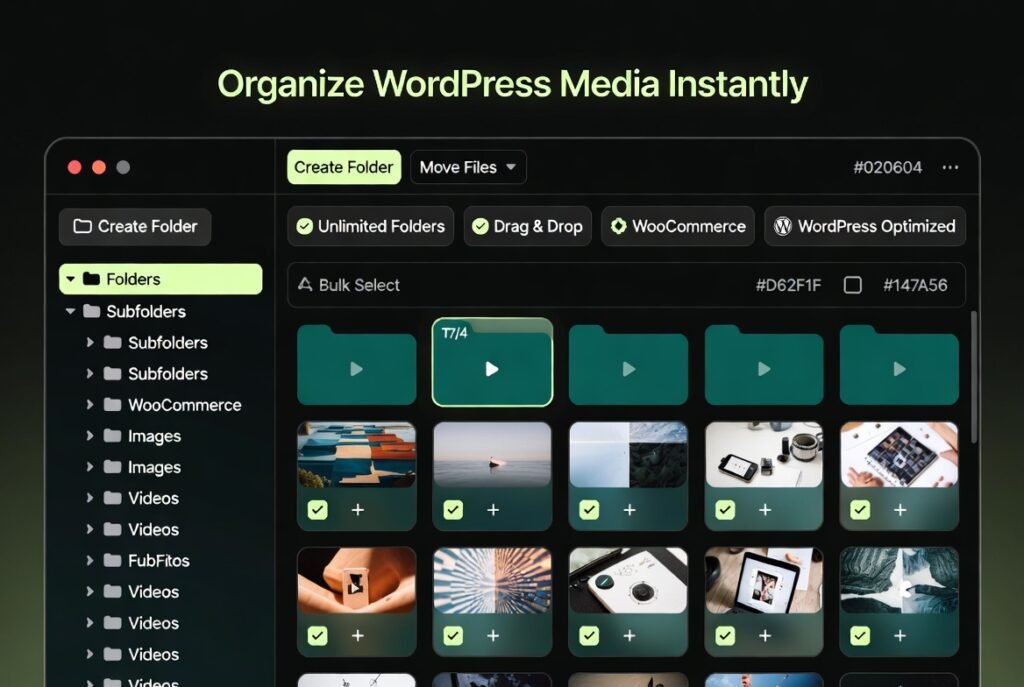The width and height of the screenshot is (1024, 687).
Task: Click the #020604 label in the toolbar
Action: (x=888, y=168)
